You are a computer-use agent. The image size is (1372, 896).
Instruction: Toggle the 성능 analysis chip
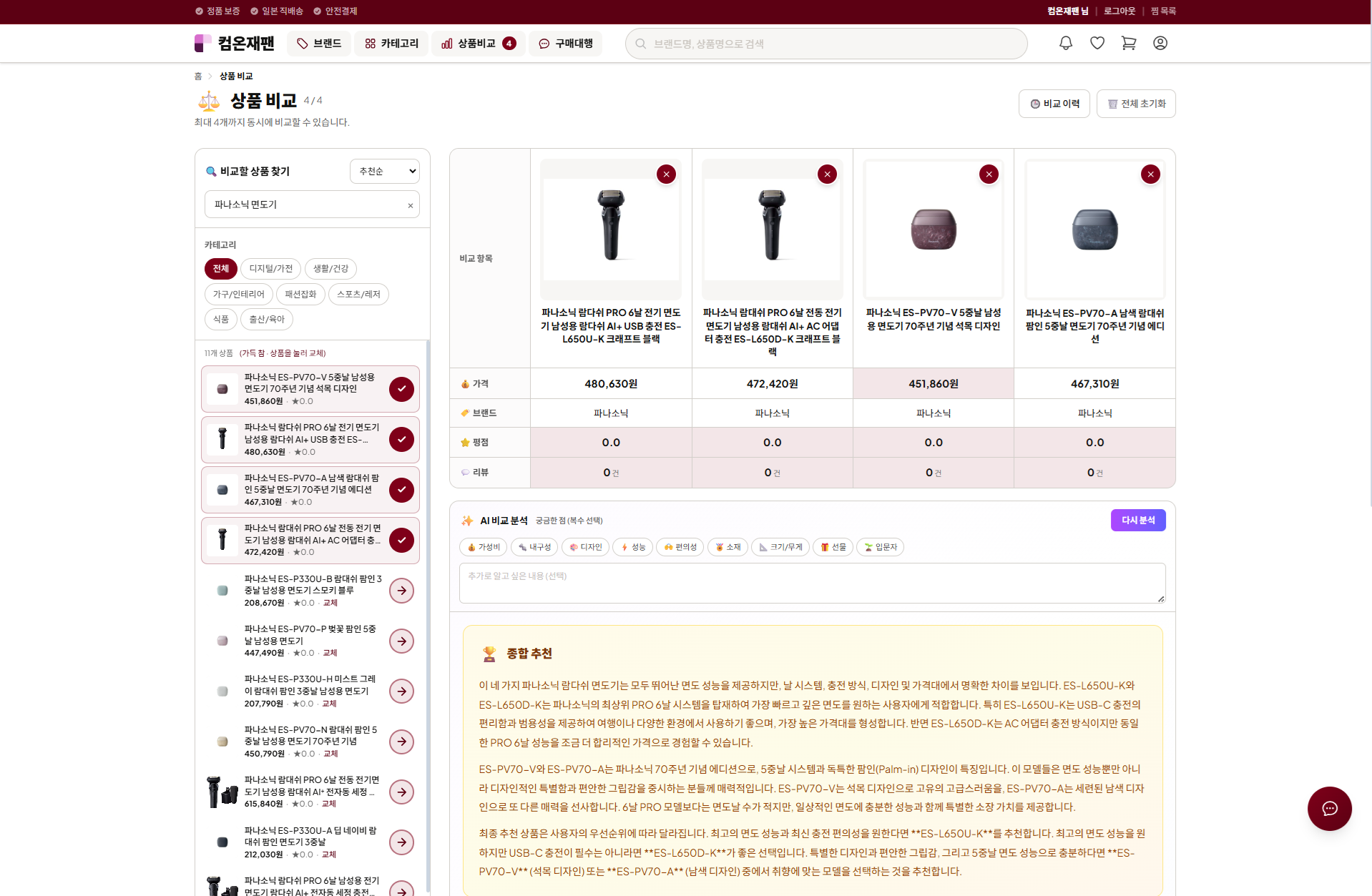[632, 548]
